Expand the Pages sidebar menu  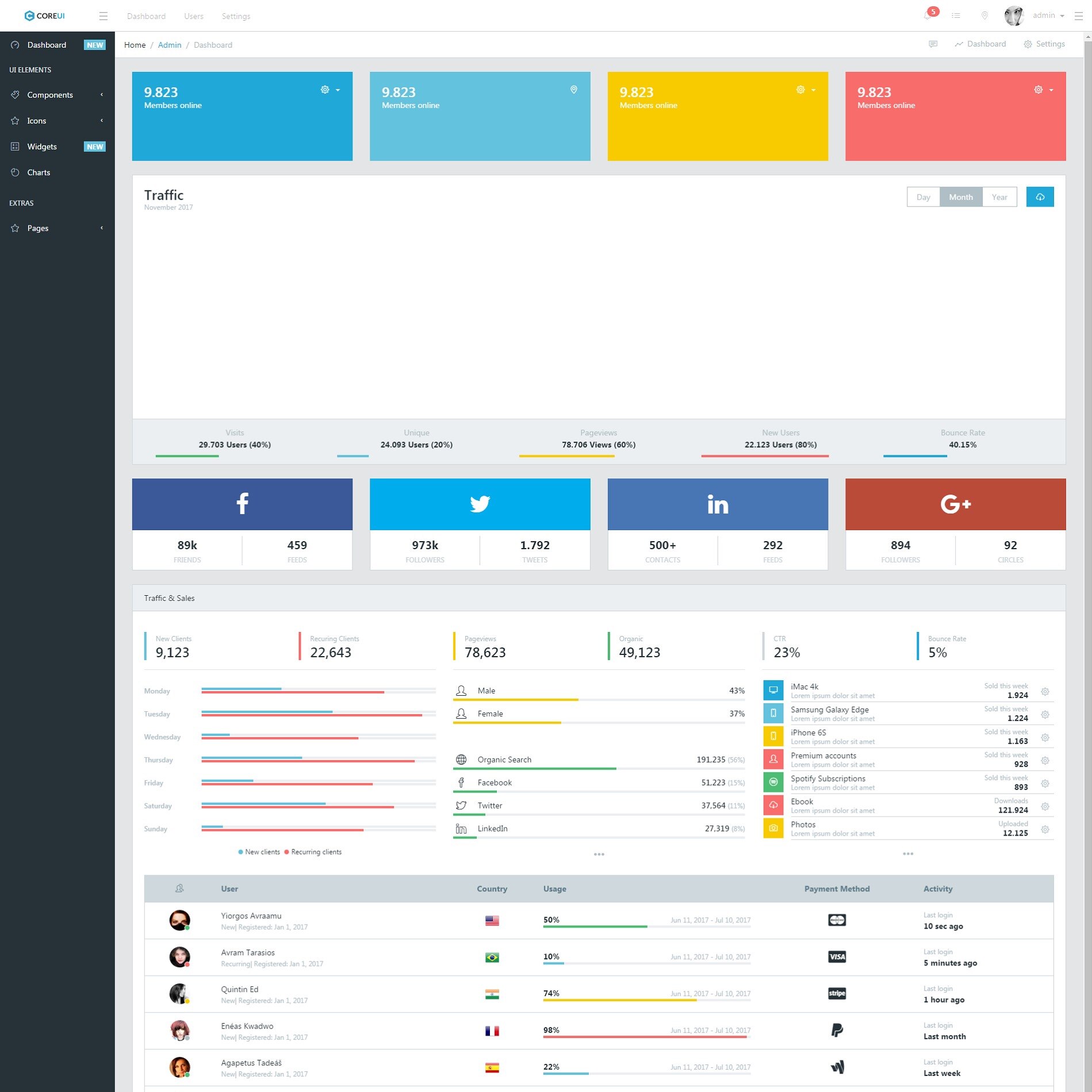(58, 228)
